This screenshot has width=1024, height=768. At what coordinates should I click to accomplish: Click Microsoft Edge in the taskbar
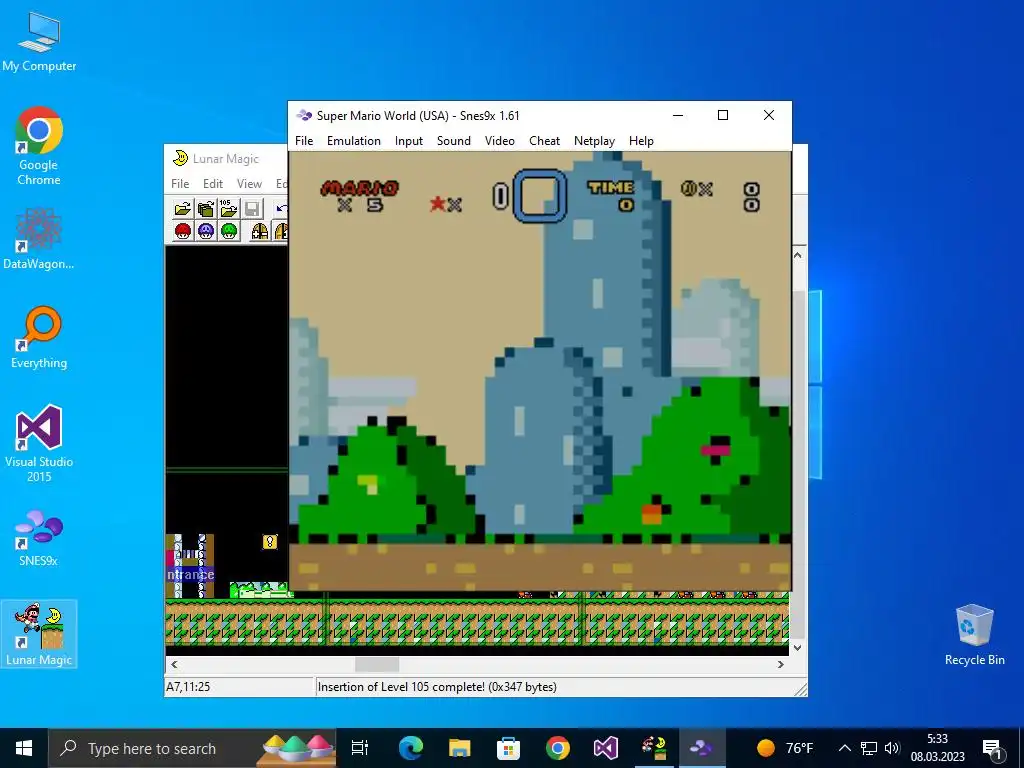411,748
